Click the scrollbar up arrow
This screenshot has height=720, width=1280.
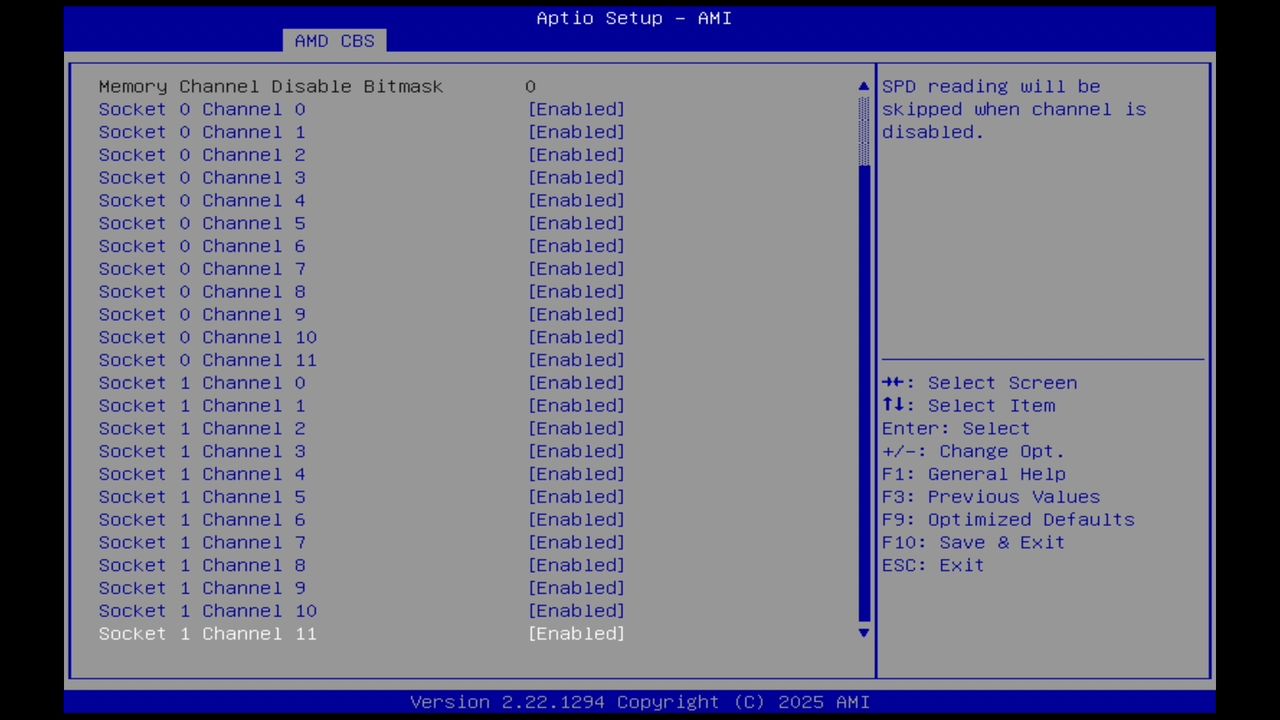(x=862, y=86)
